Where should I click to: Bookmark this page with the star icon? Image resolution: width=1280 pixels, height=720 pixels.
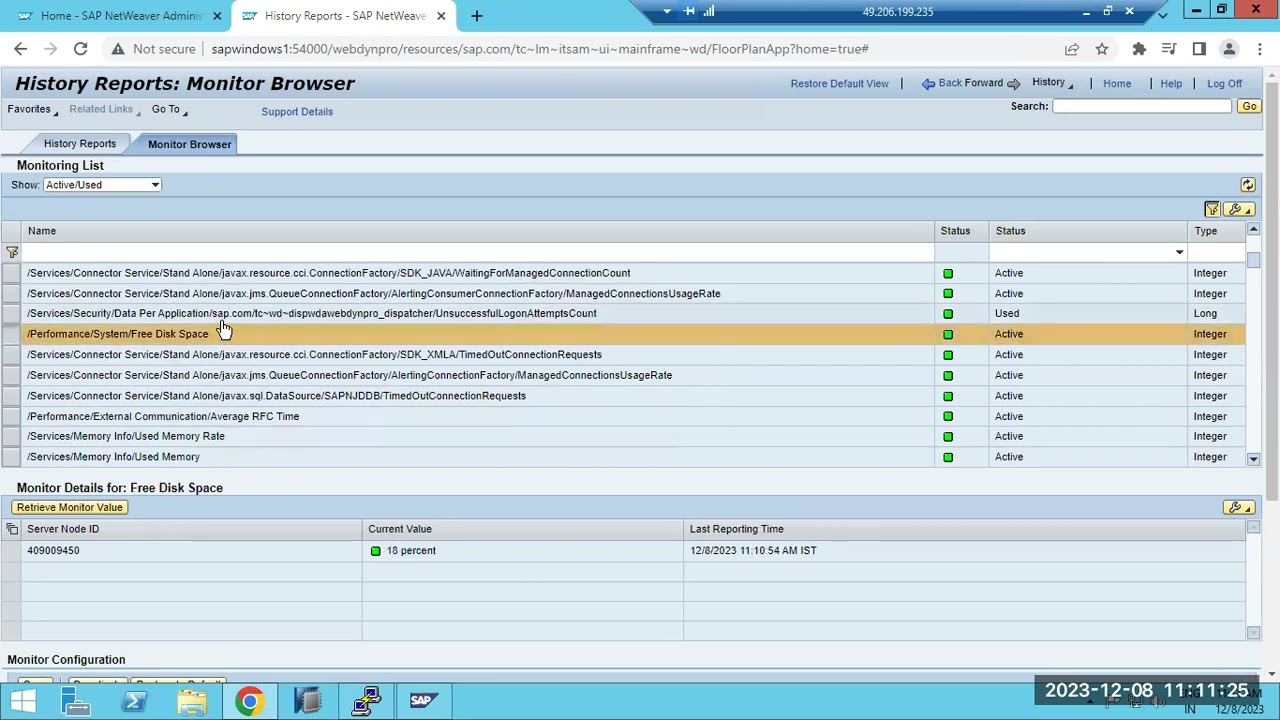pos(1102,49)
